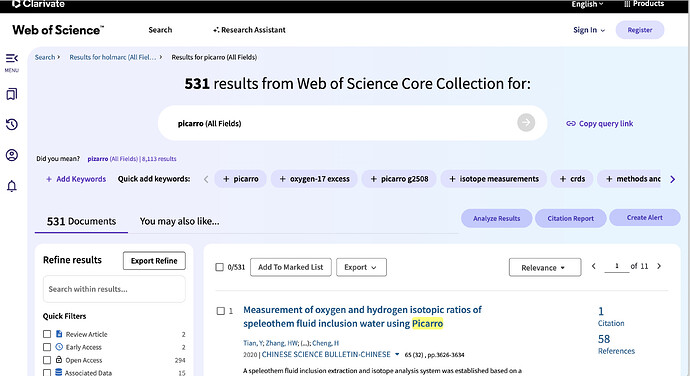The width and height of the screenshot is (690, 376).
Task: Tick the select-all 0/531 checkbox
Action: point(220,267)
